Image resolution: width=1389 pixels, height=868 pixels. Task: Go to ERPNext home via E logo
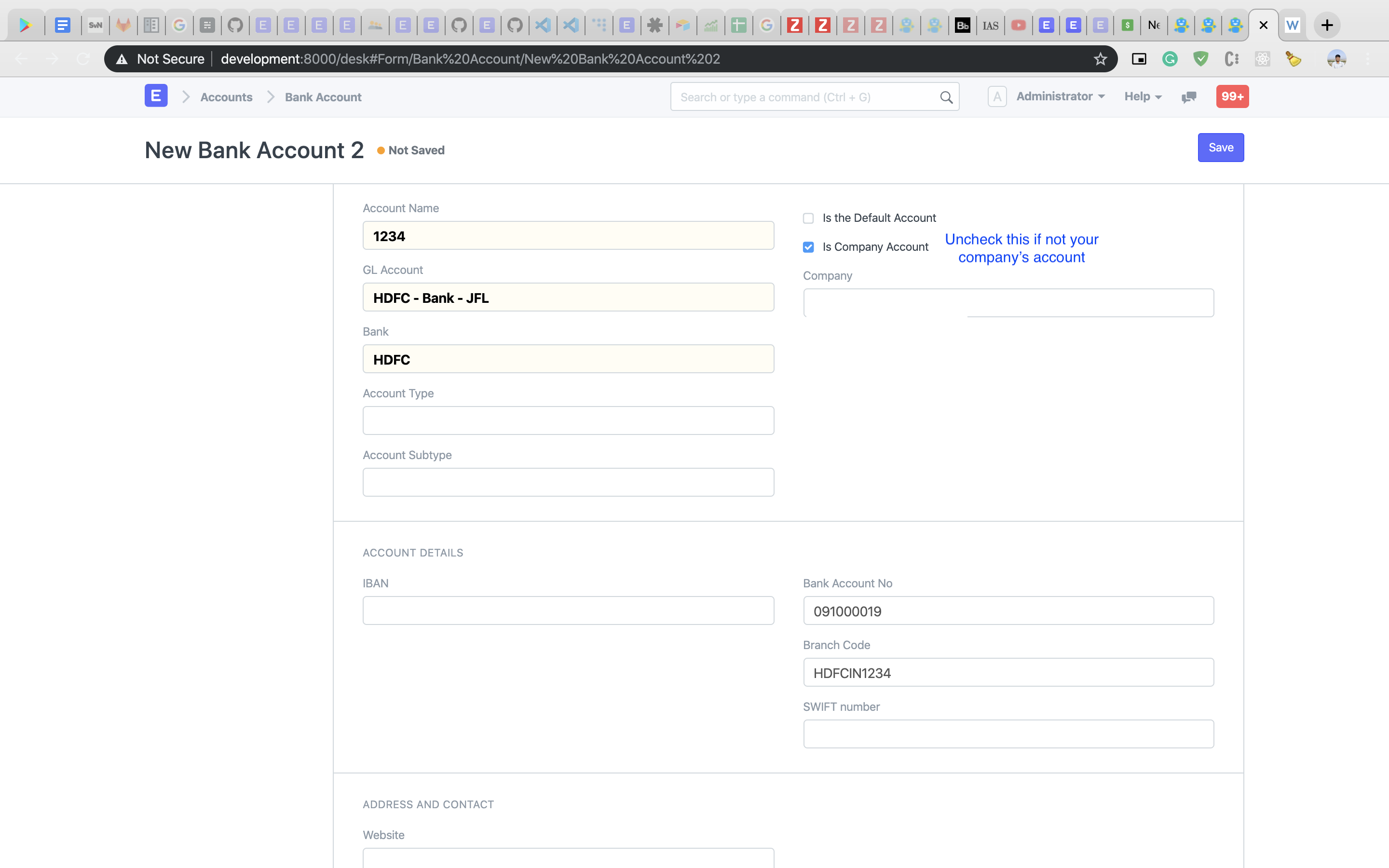coord(156,96)
